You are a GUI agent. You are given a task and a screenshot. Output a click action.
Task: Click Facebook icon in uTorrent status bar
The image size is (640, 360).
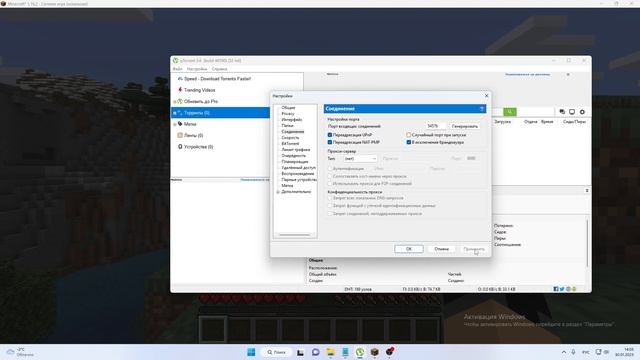click(x=556, y=289)
